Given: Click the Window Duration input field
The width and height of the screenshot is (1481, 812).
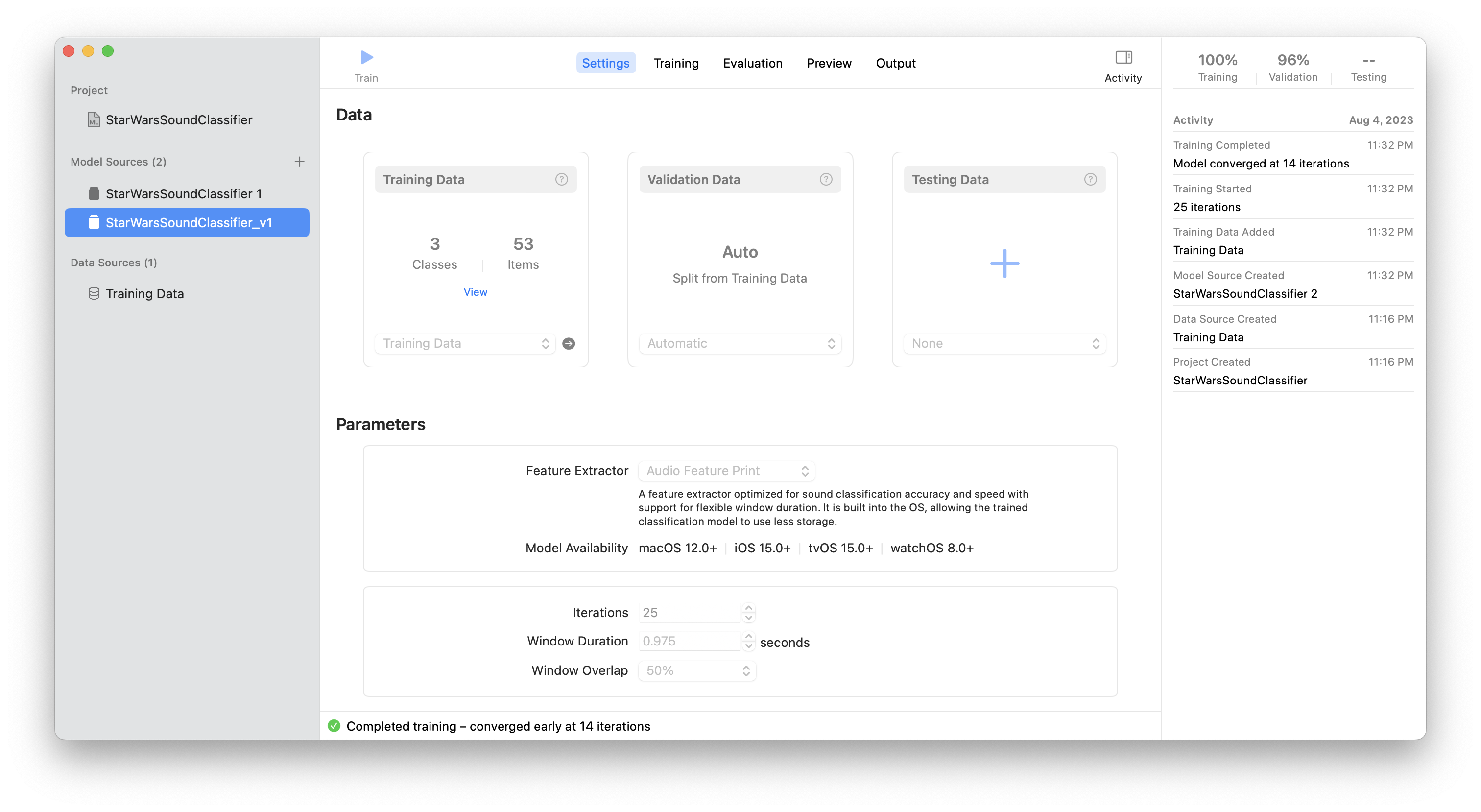Looking at the screenshot, I should pos(690,641).
